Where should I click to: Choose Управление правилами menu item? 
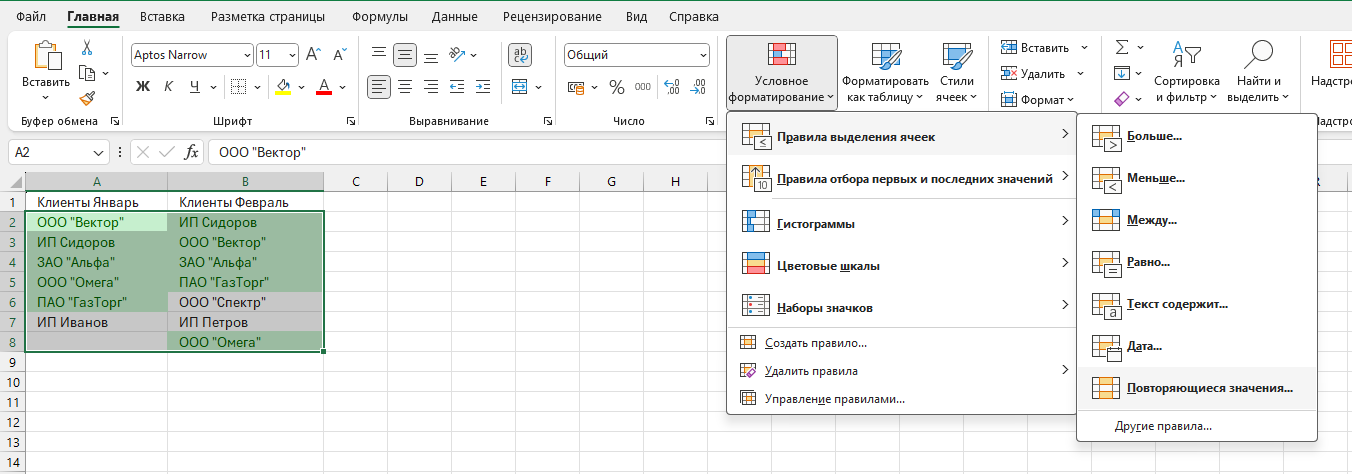(903, 398)
